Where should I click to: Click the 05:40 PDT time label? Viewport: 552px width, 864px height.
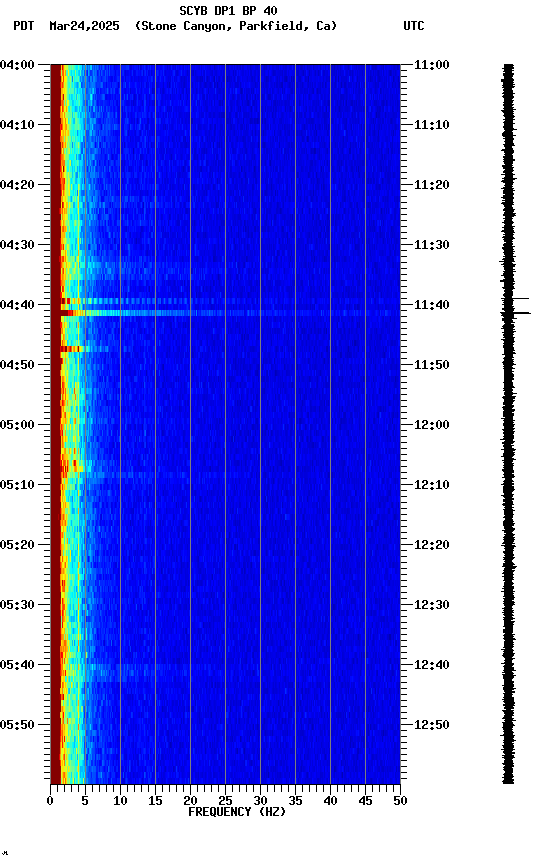tap(17, 665)
